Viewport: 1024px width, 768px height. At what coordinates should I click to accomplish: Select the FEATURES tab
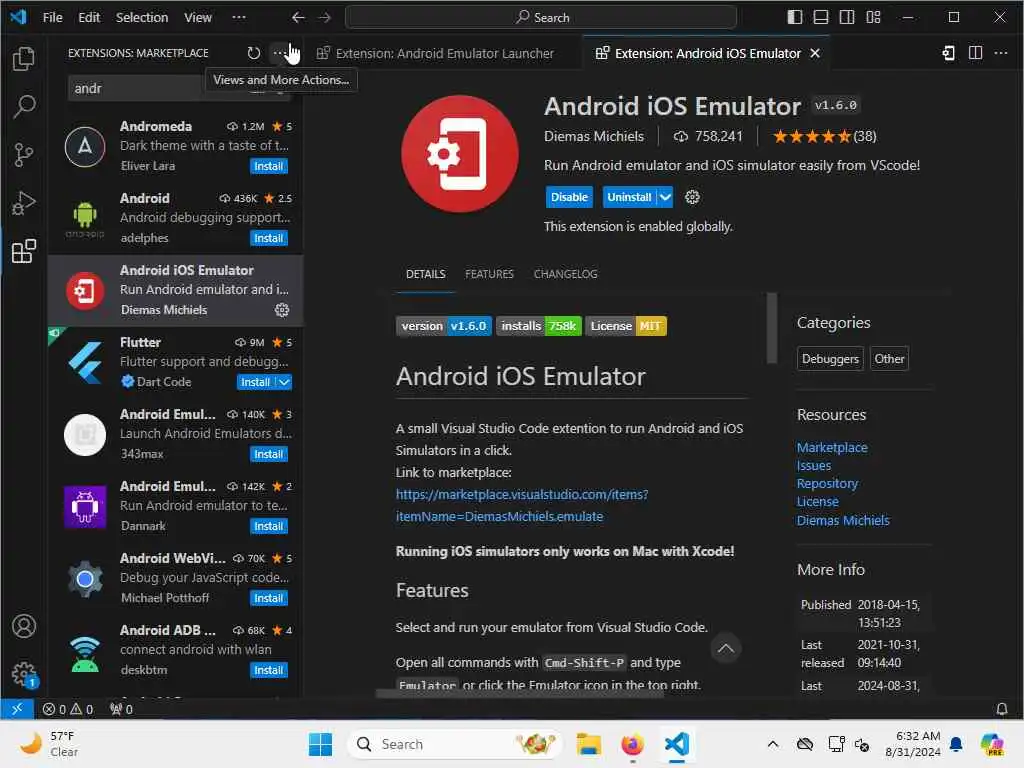489,274
